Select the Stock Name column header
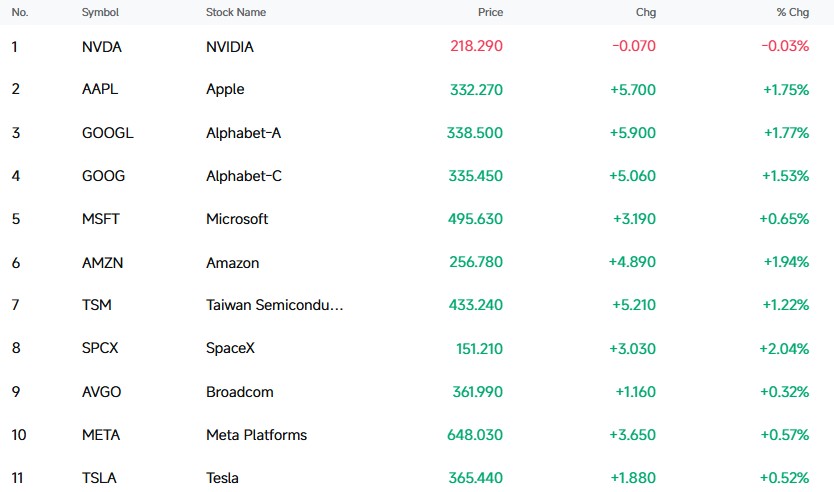This screenshot has width=834, height=492. click(x=236, y=12)
